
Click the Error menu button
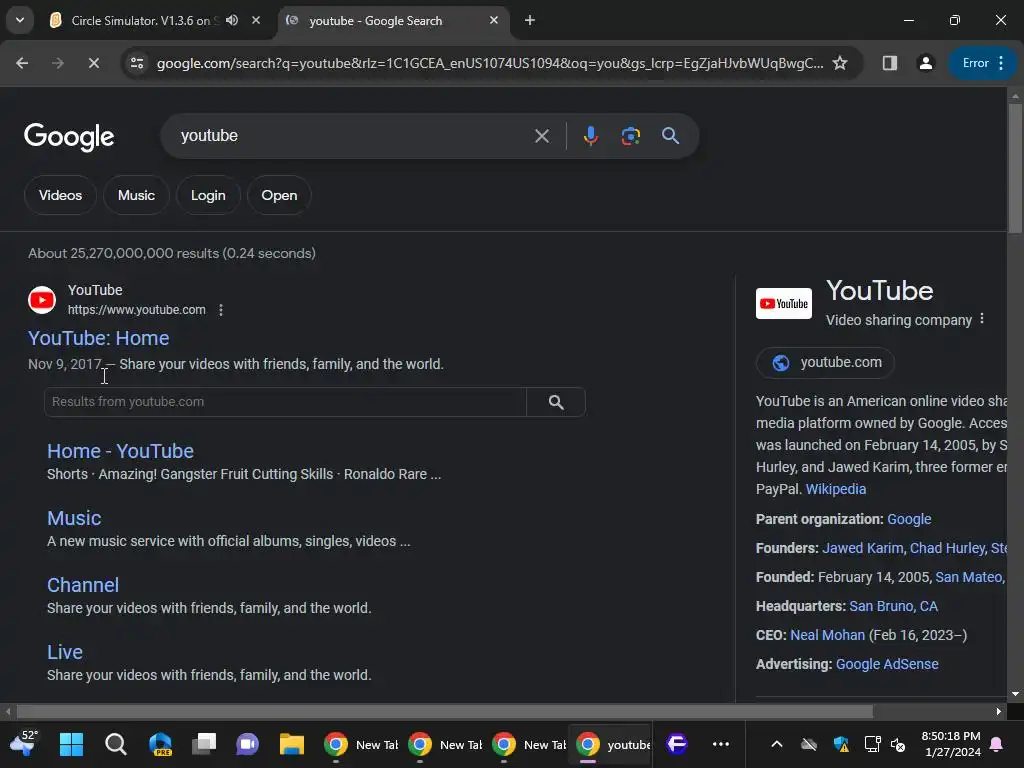click(x=983, y=63)
